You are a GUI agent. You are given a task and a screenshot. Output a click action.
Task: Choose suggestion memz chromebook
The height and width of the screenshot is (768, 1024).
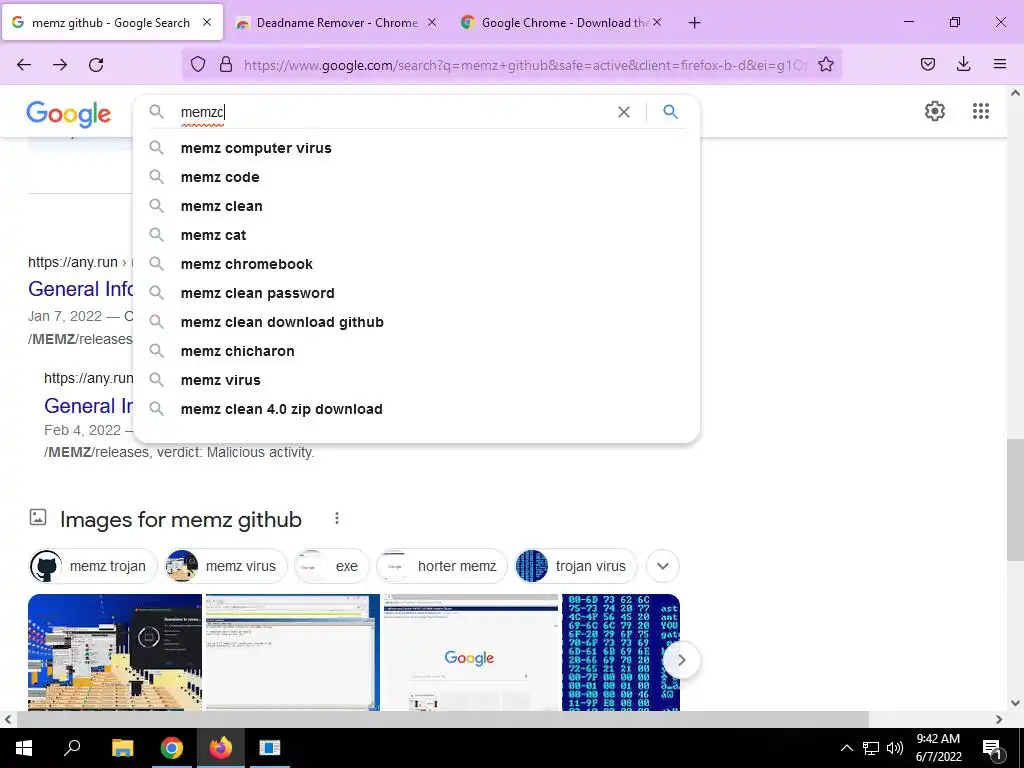pyautogui.click(x=416, y=264)
